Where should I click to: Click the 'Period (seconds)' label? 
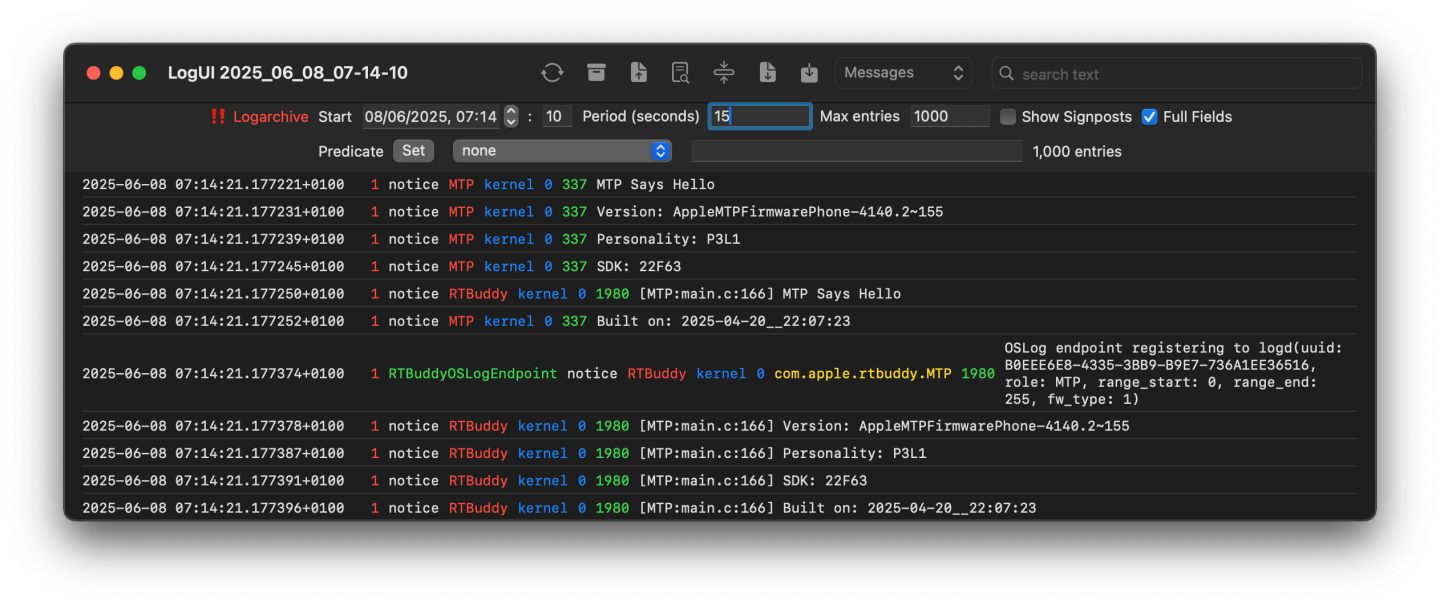[x=641, y=117]
